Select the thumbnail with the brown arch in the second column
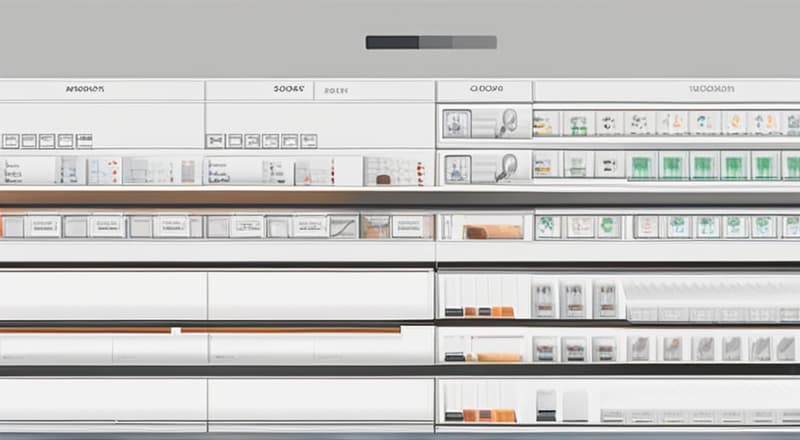 click(x=380, y=171)
